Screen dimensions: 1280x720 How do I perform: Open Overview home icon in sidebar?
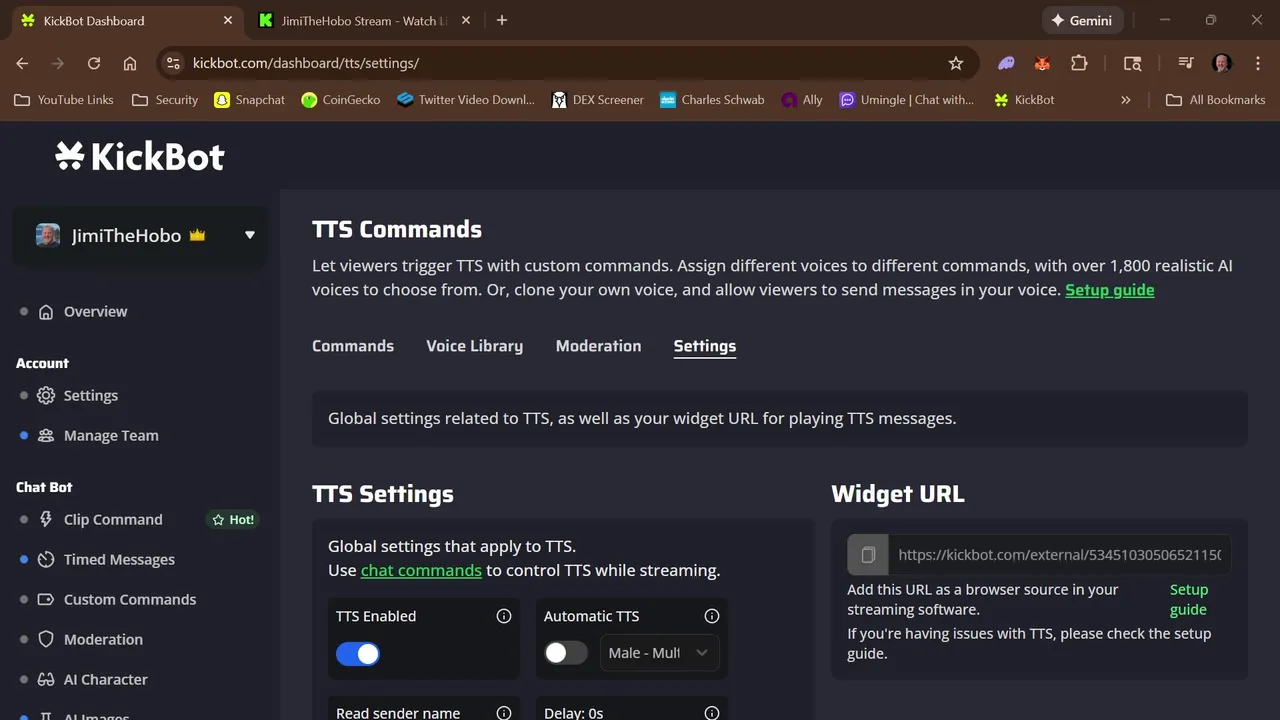(x=46, y=312)
